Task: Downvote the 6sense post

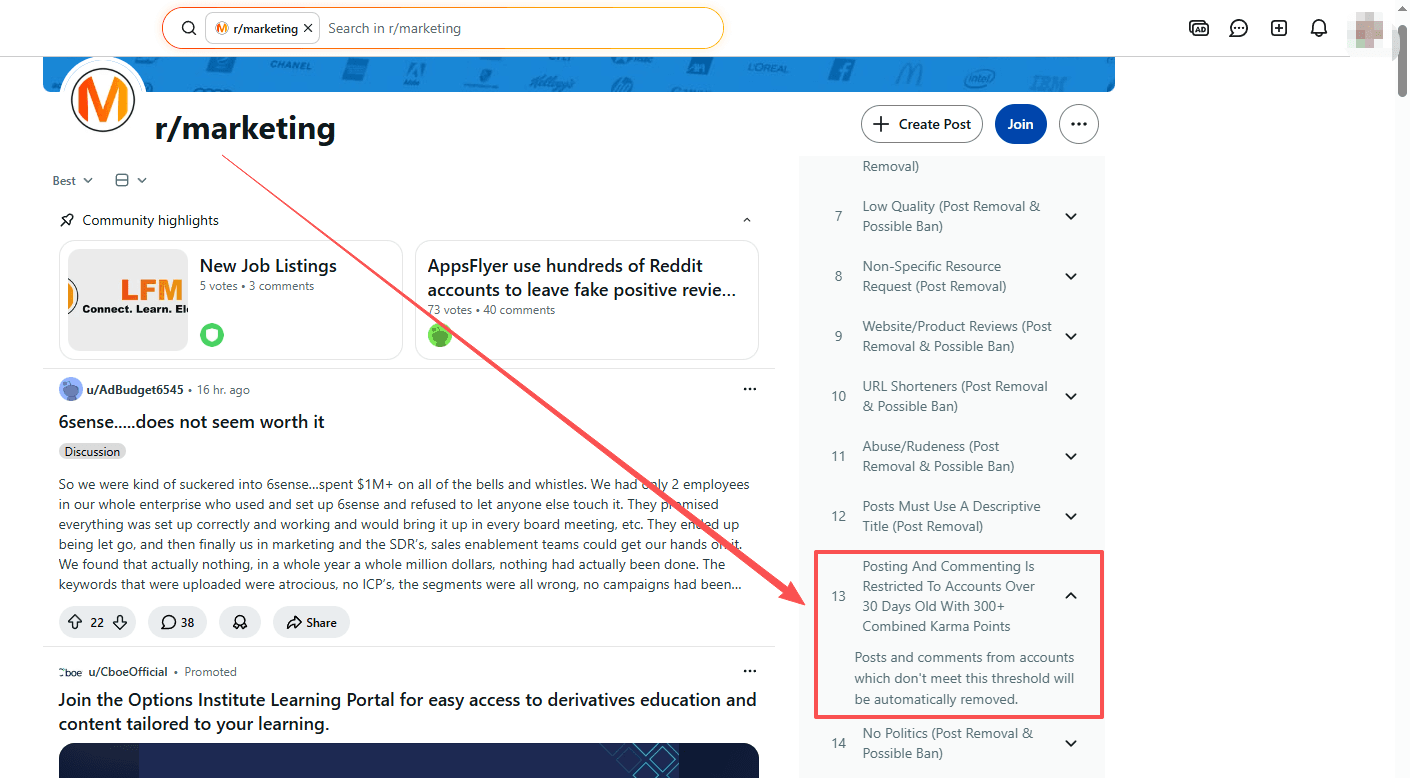Action: (x=120, y=622)
